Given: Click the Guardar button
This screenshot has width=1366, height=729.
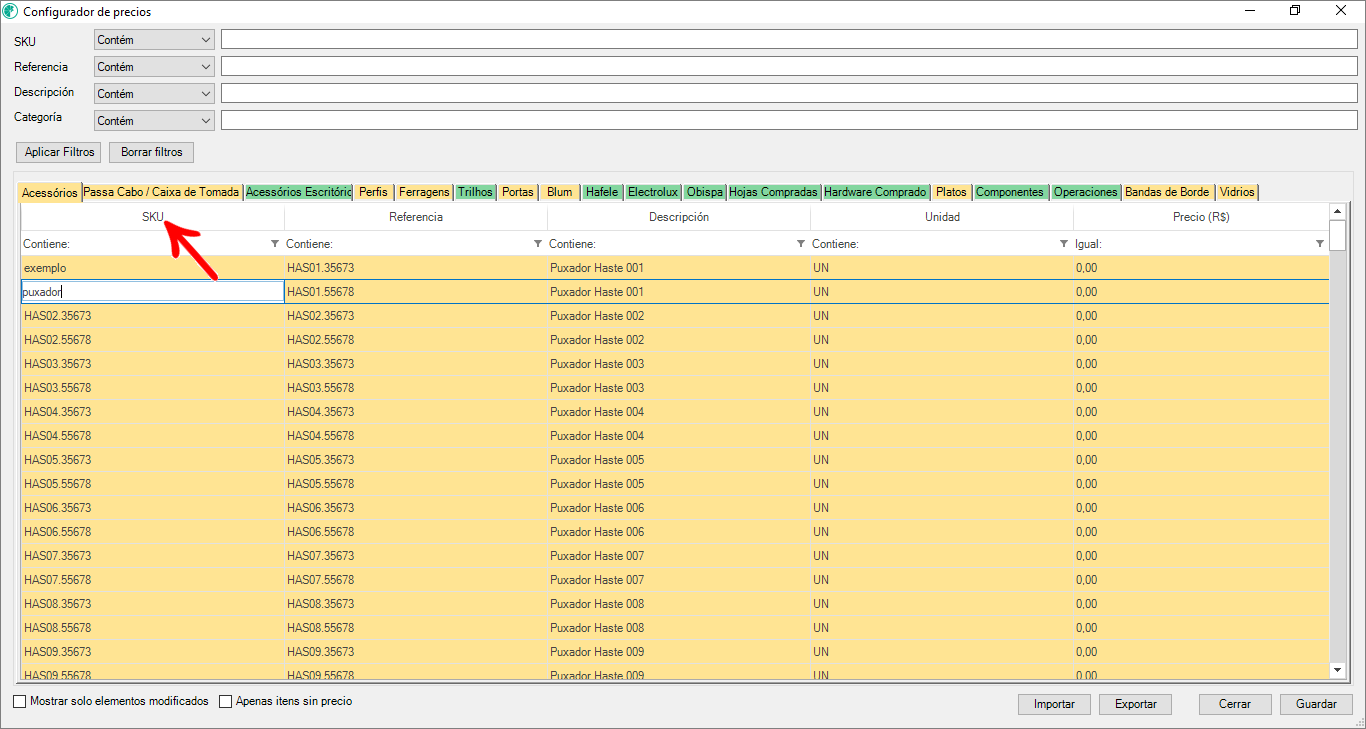Looking at the screenshot, I should [1316, 704].
